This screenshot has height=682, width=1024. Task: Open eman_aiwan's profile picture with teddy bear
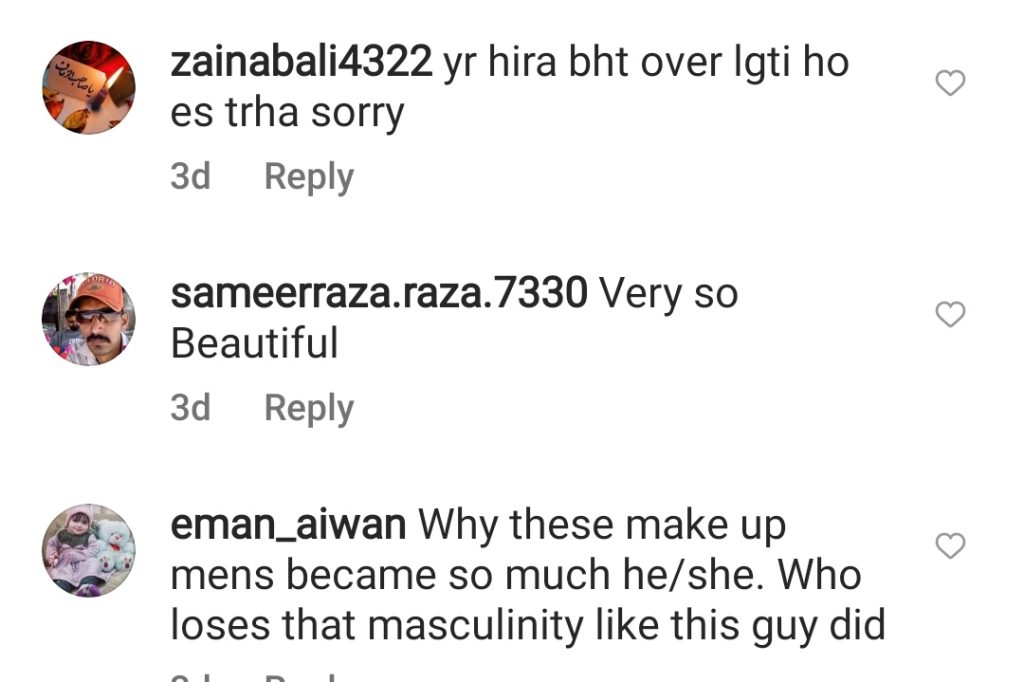click(x=89, y=550)
